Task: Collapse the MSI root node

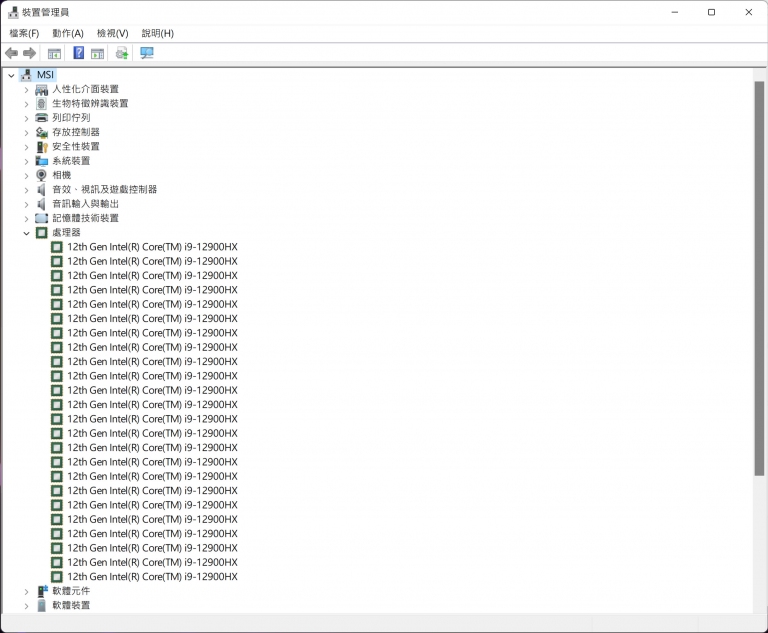Action: (11, 75)
